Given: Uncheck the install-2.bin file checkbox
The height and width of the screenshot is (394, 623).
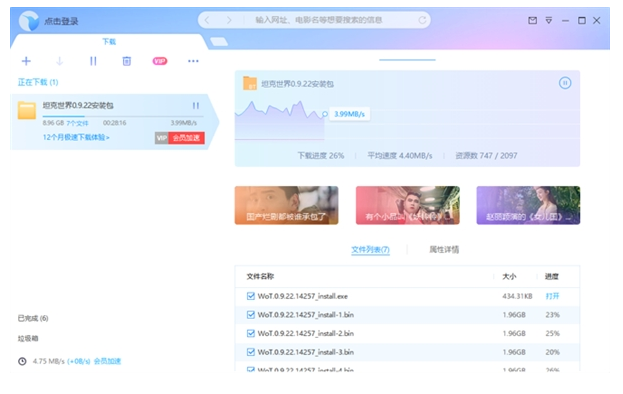Looking at the screenshot, I should coord(251,333).
